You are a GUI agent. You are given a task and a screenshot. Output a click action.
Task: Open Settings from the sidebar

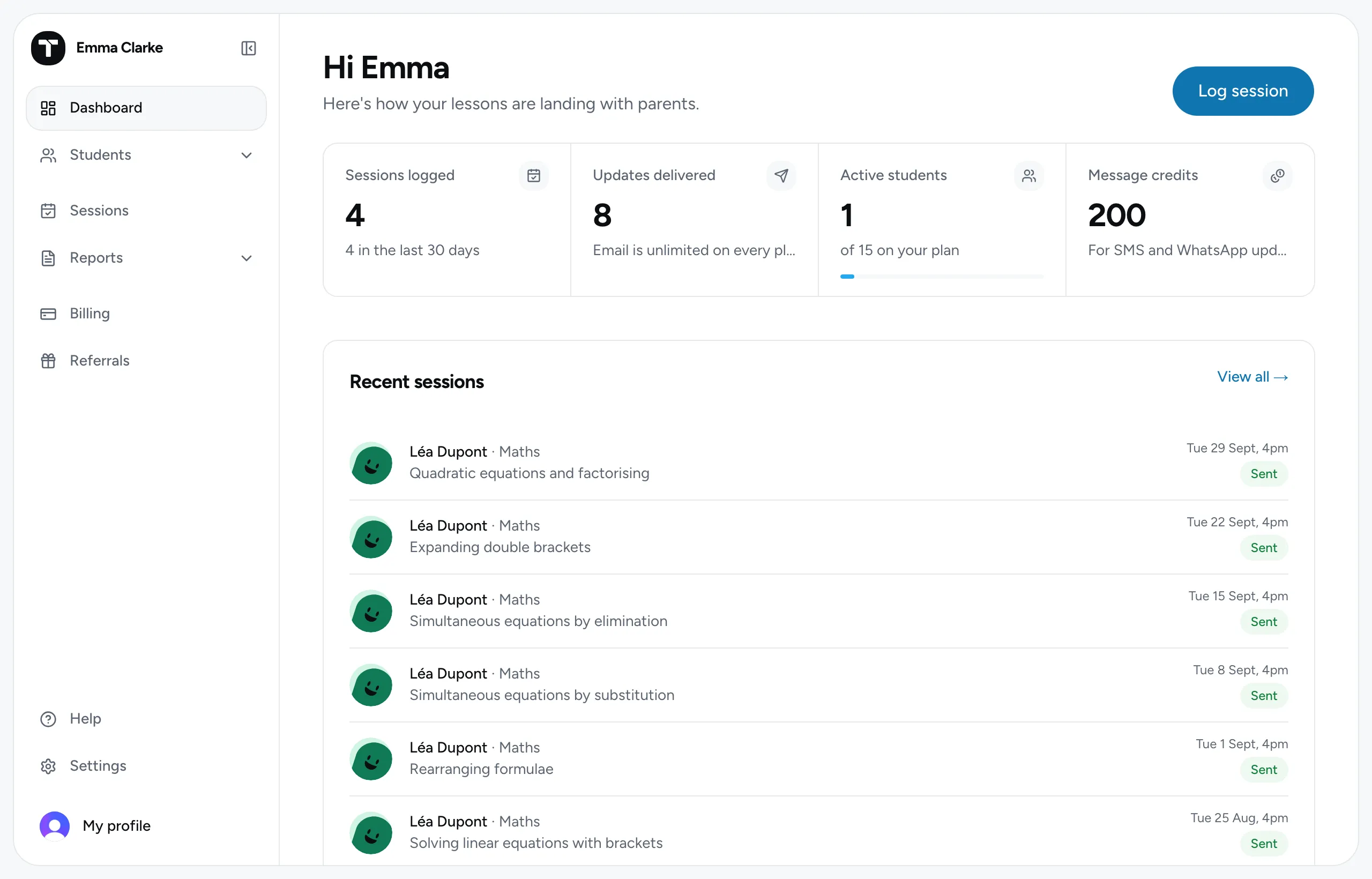tap(146, 766)
